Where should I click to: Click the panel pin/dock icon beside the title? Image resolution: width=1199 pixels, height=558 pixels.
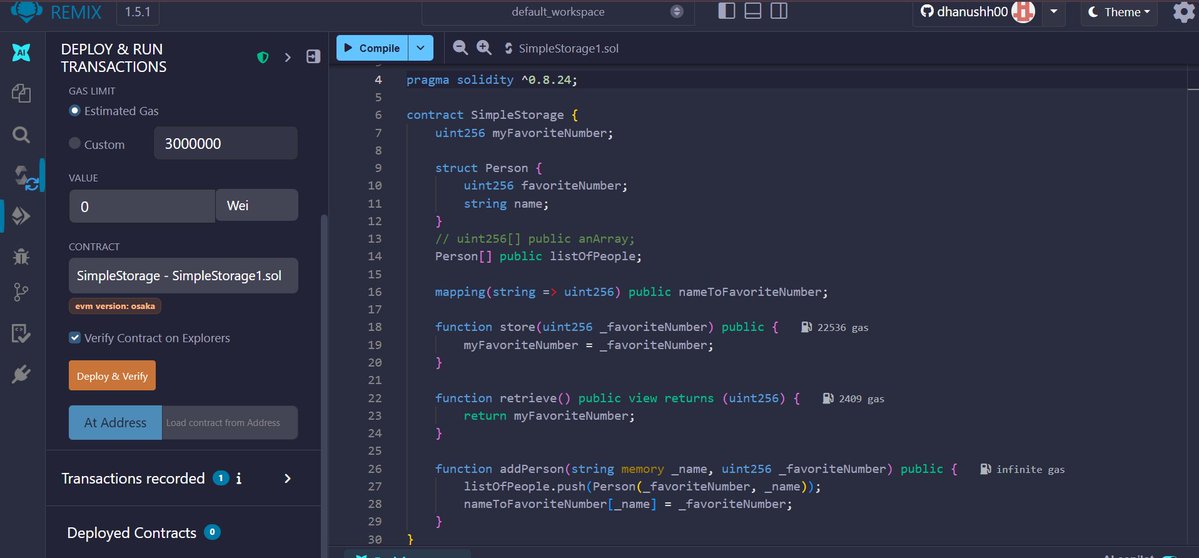click(313, 57)
